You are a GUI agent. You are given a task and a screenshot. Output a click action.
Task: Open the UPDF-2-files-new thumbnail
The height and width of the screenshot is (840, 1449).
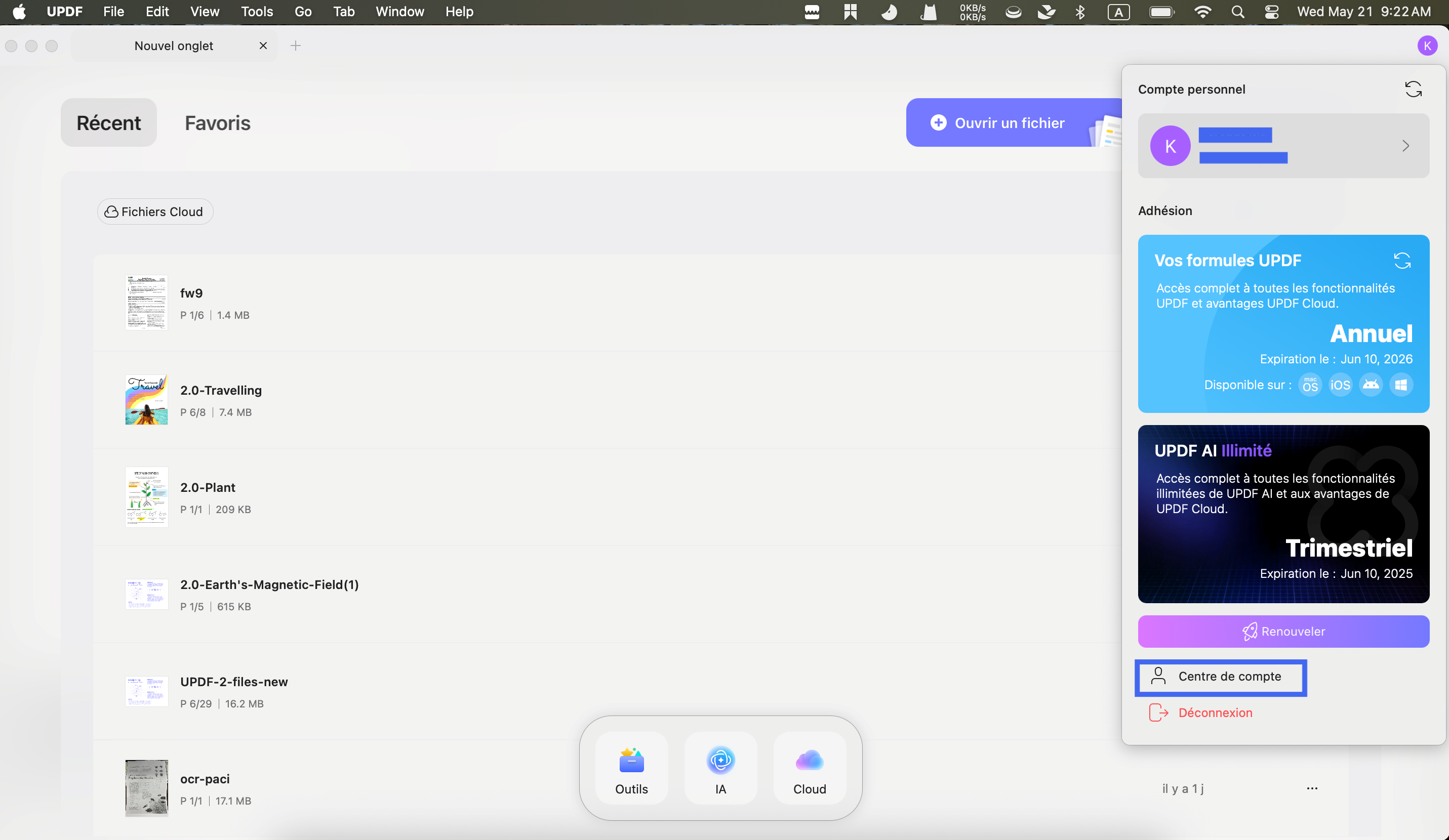point(147,691)
